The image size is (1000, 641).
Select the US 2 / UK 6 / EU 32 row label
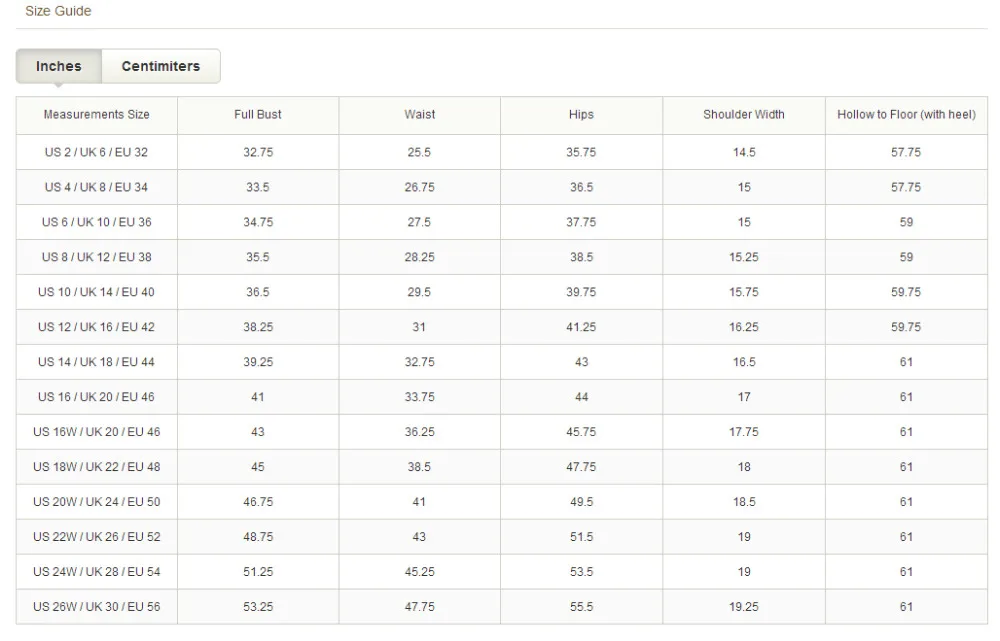click(97, 152)
